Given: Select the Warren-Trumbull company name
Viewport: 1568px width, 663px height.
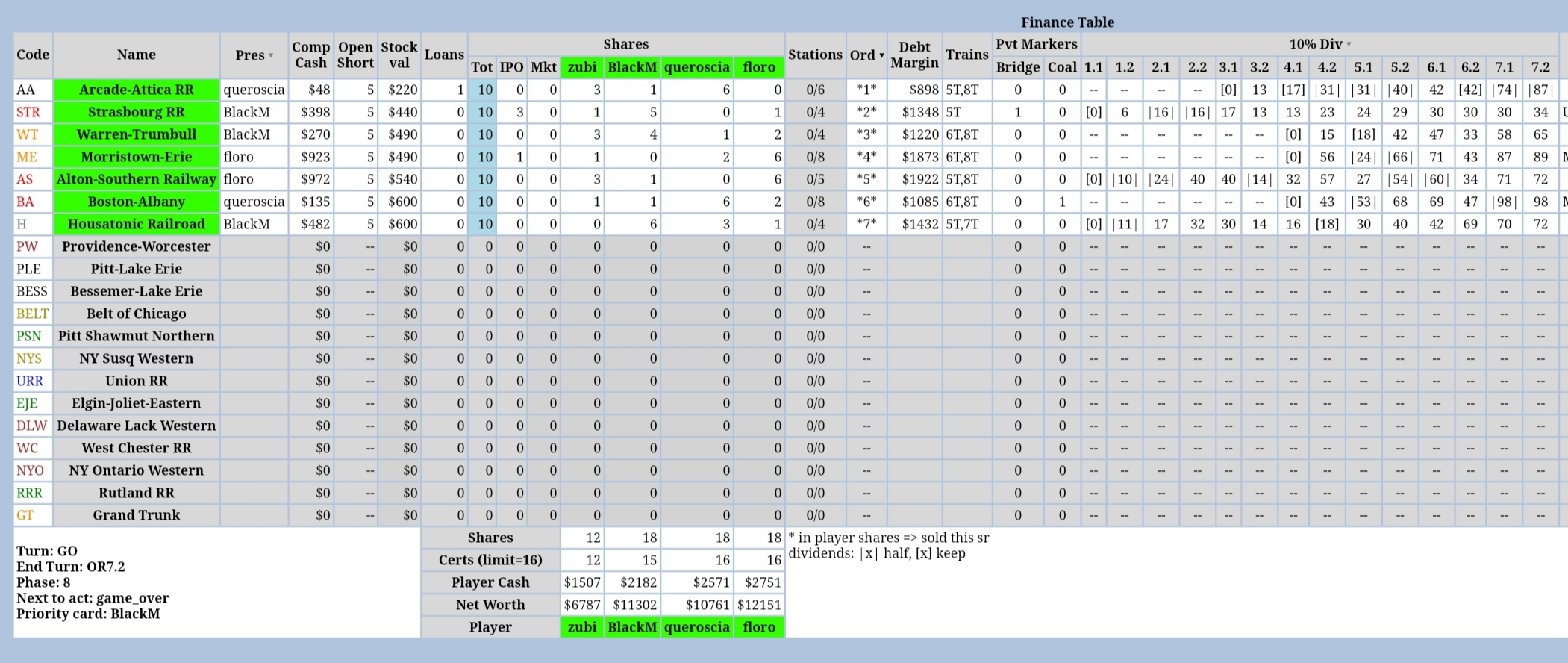Looking at the screenshot, I should [x=137, y=134].
